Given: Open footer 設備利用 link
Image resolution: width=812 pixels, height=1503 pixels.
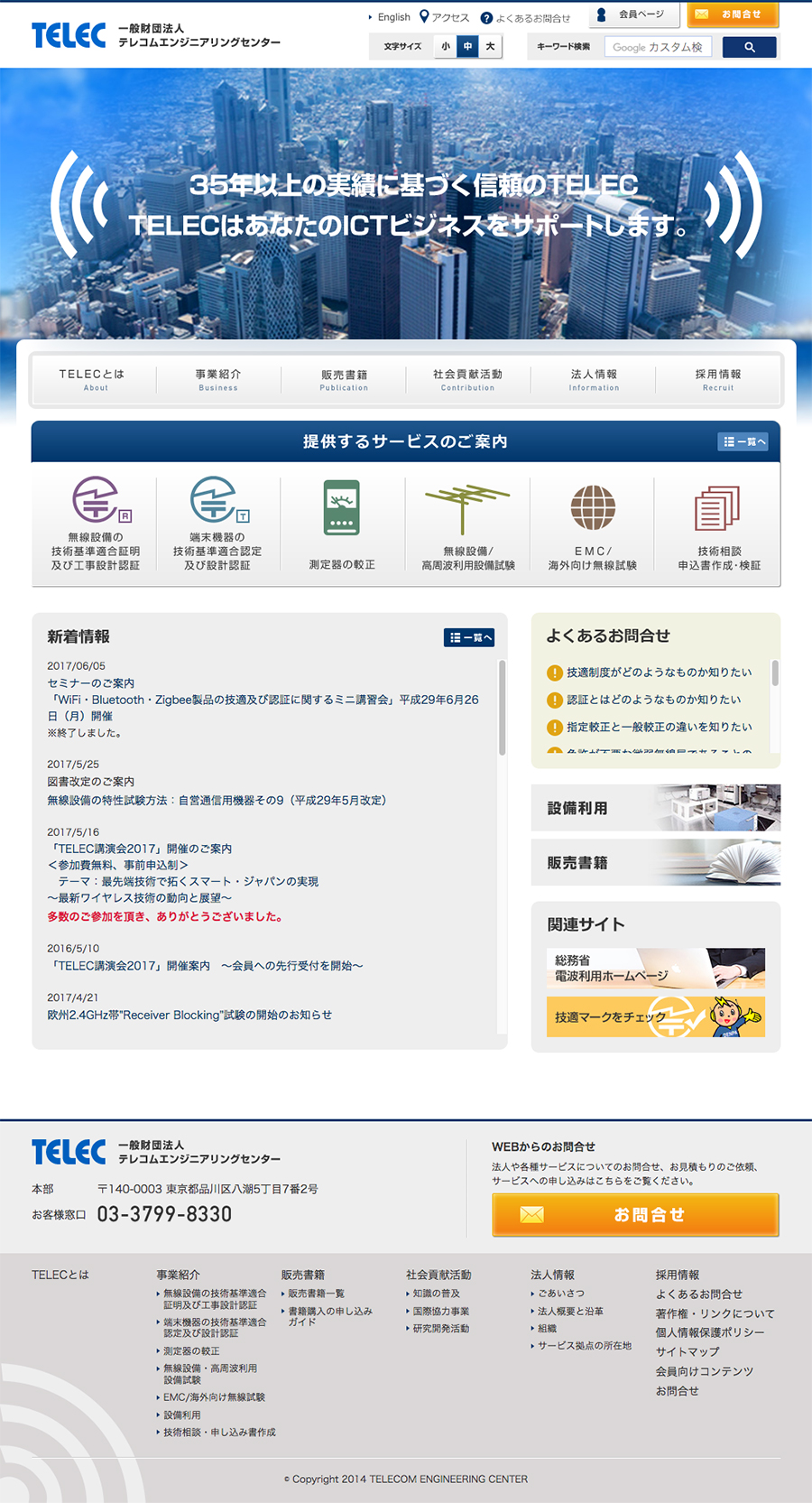Looking at the screenshot, I should [182, 1415].
